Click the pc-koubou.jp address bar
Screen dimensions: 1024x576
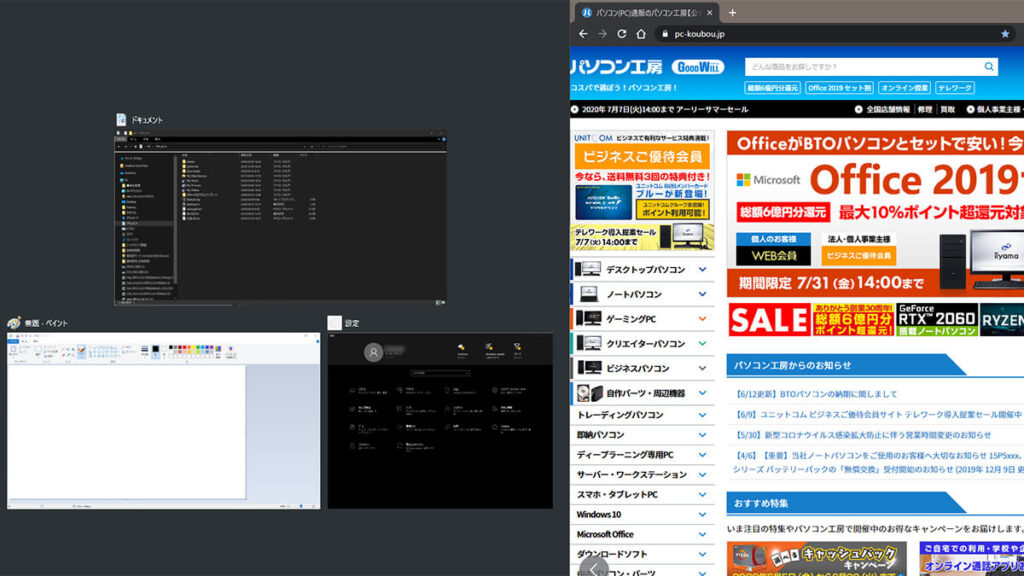836,34
